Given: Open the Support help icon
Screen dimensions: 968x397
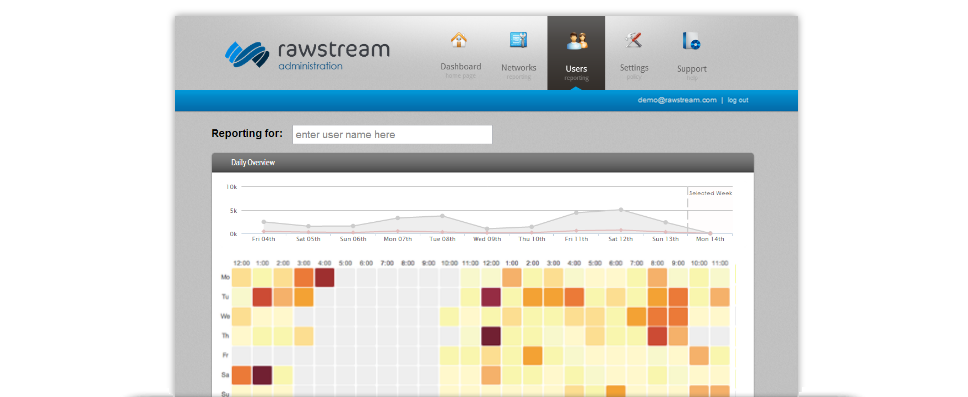Looking at the screenshot, I should (x=691, y=41).
